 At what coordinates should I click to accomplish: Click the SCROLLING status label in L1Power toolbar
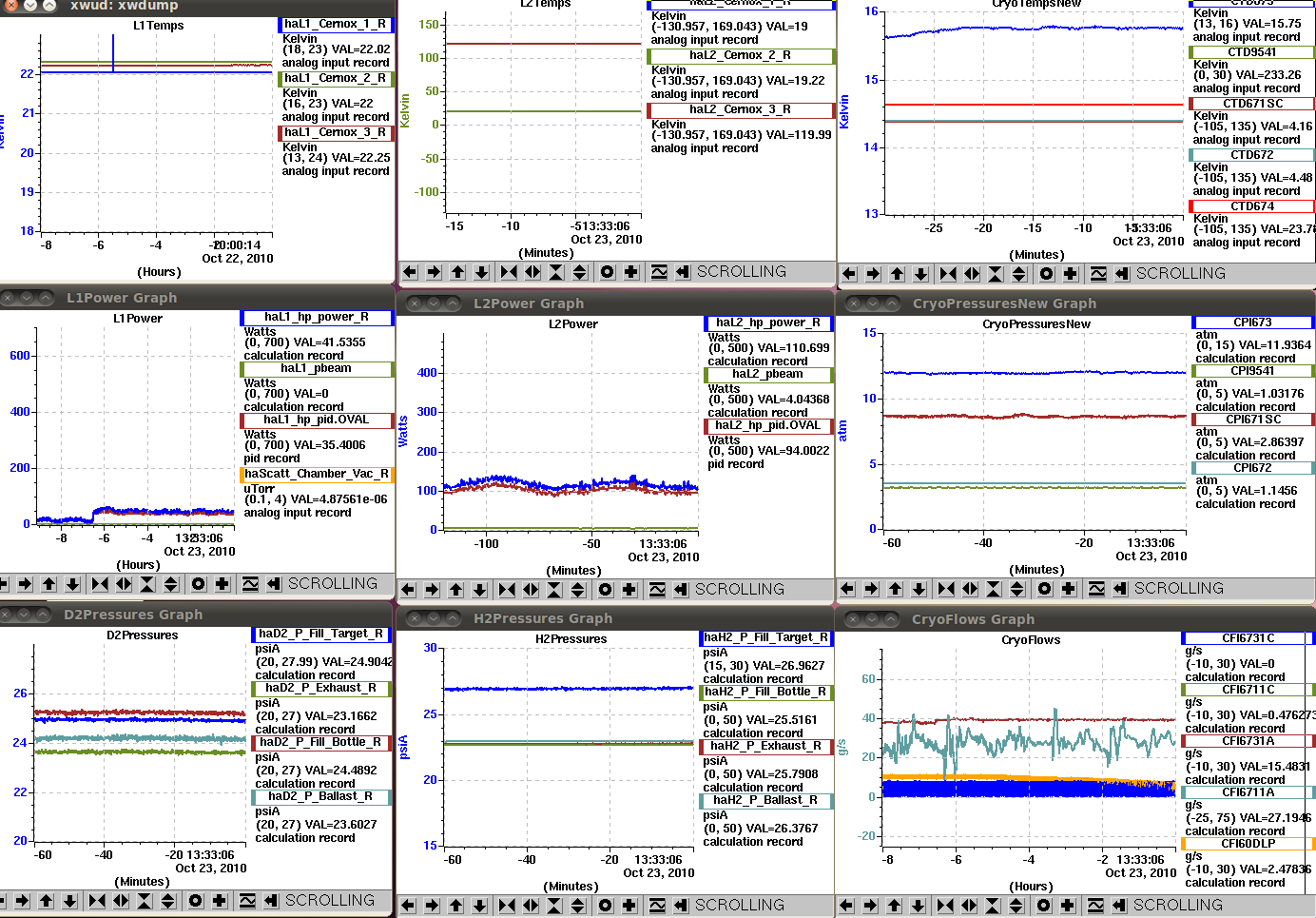[x=333, y=584]
